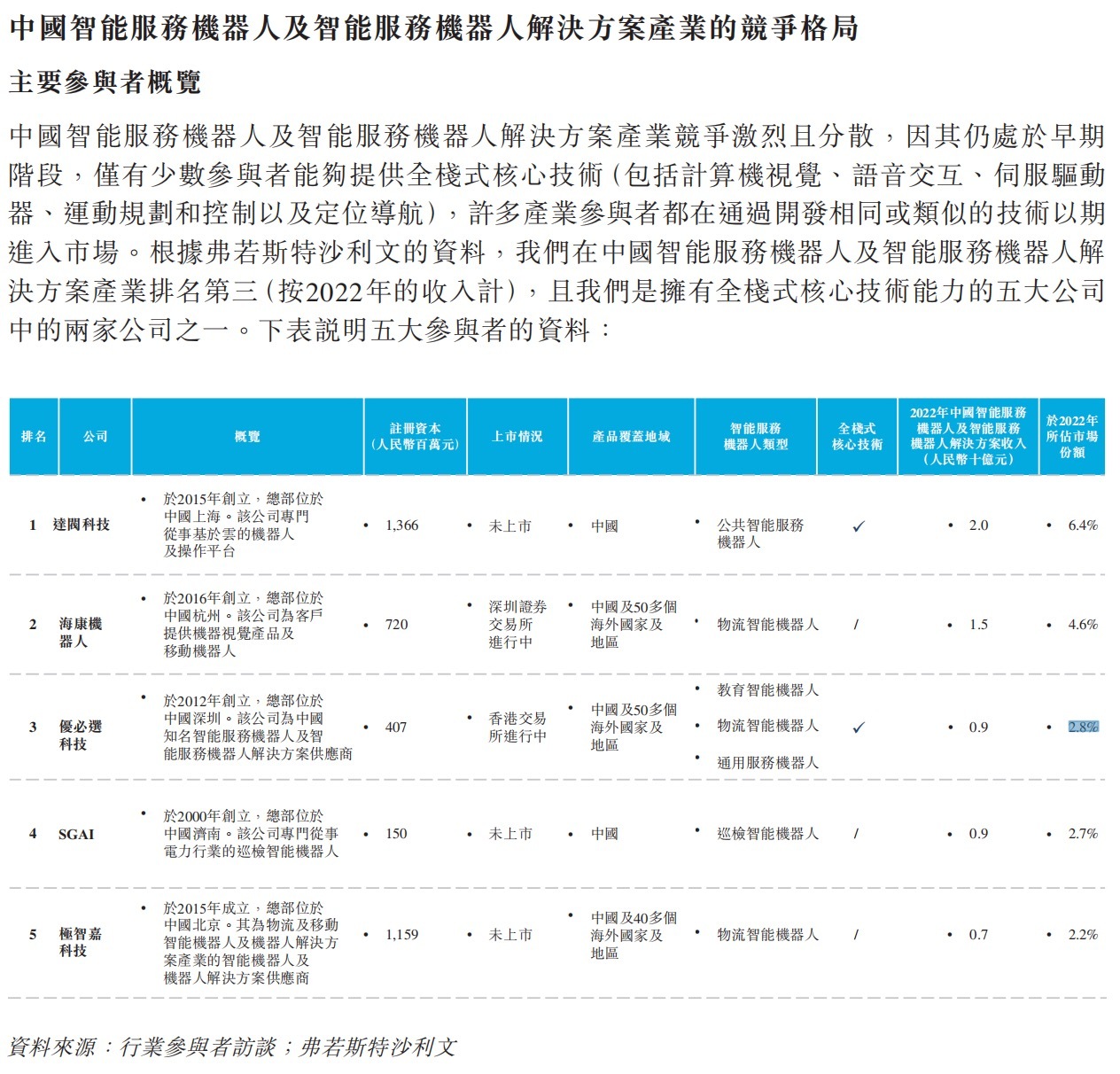Click robot type 公共智能服務機器人
The image size is (1120, 1074).
click(x=760, y=533)
